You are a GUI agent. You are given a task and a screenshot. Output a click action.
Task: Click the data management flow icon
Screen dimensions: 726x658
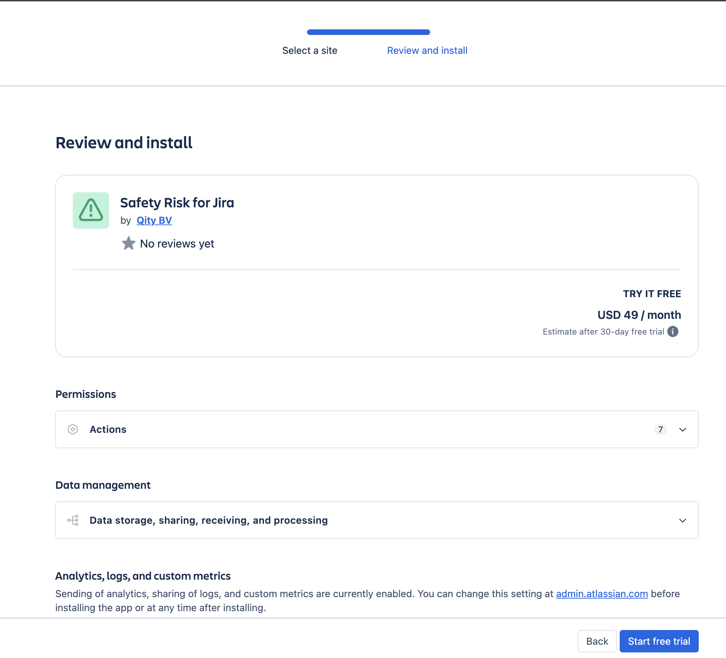click(x=73, y=520)
